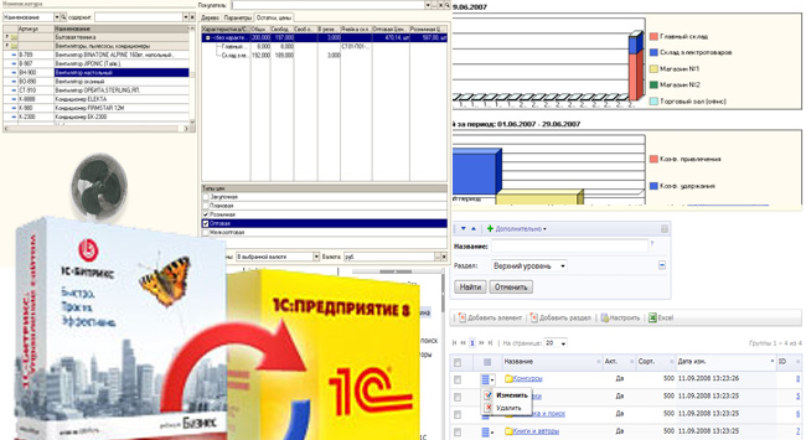
Task: Click the Изменить edit icon in context menu
Action: pyautogui.click(x=488, y=395)
